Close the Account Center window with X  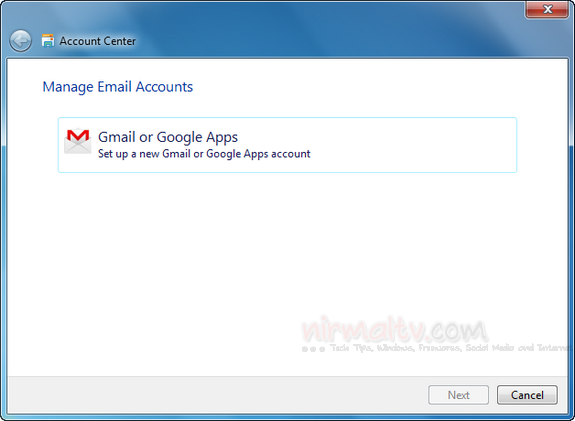[x=547, y=9]
